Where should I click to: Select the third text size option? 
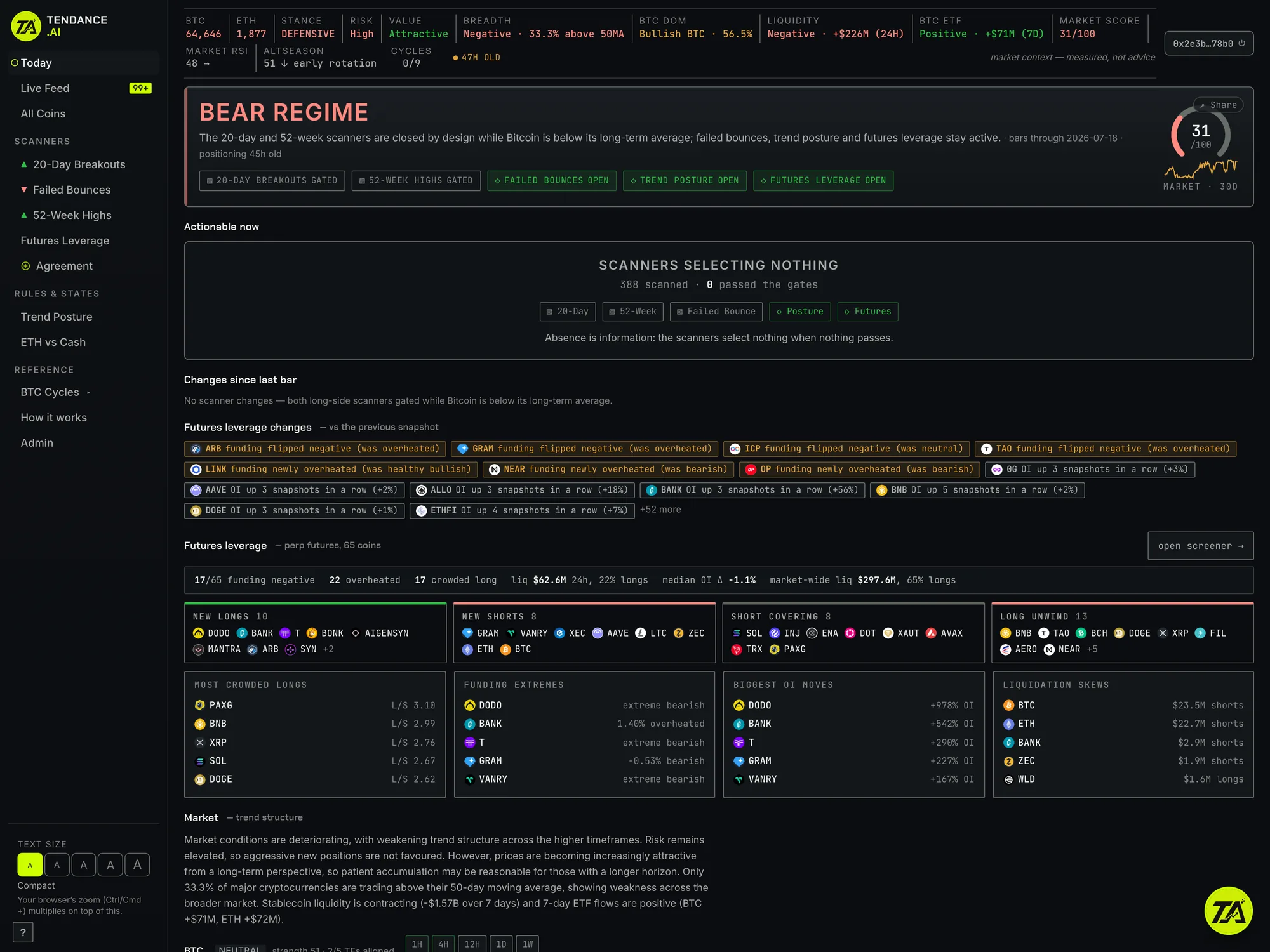[x=83, y=865]
